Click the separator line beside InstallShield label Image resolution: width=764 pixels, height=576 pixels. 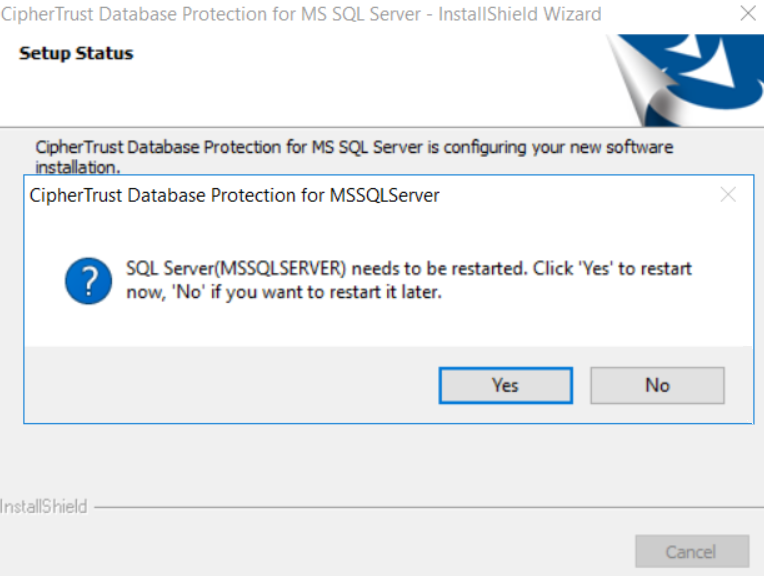(429, 507)
